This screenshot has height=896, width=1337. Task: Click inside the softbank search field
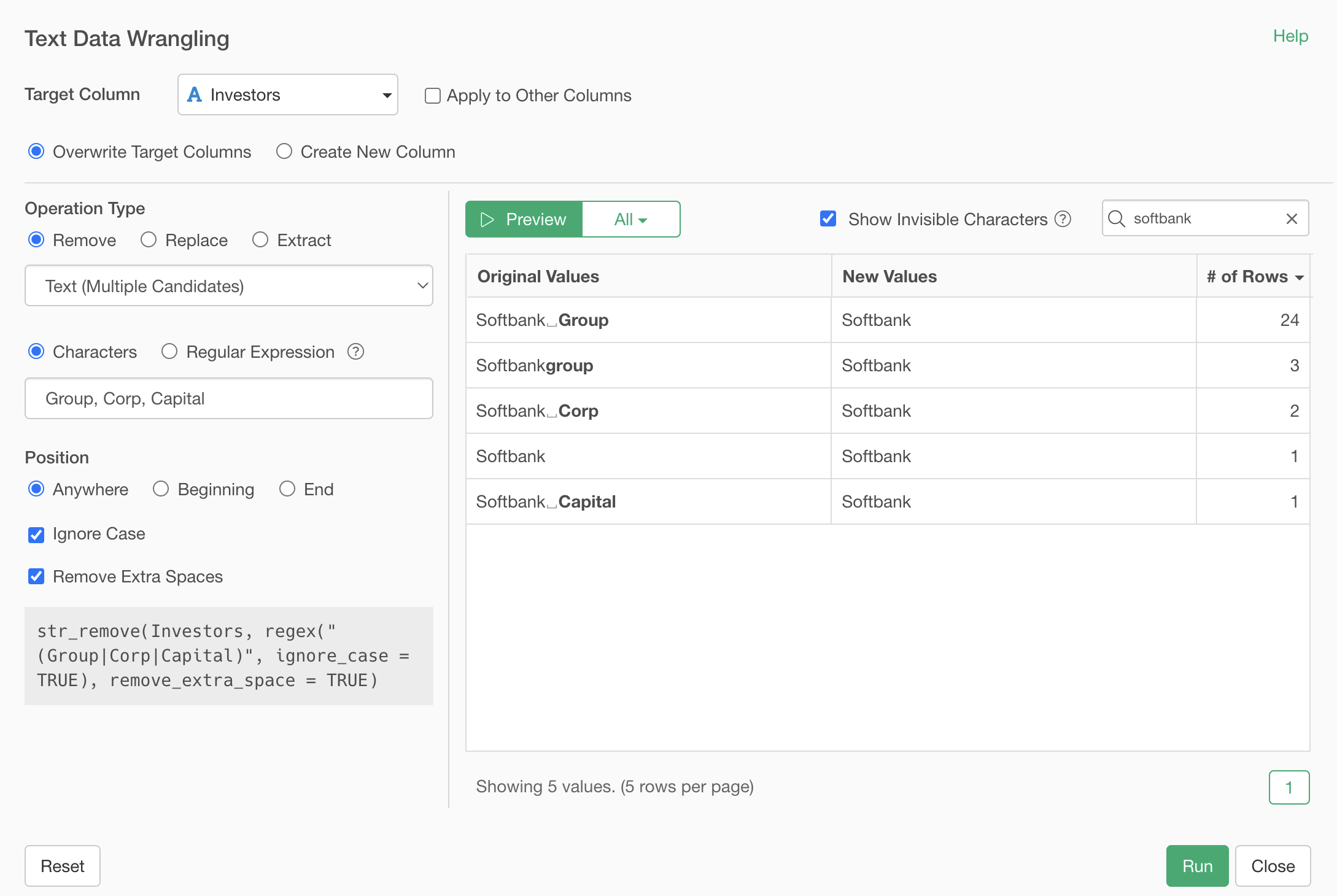point(1197,218)
